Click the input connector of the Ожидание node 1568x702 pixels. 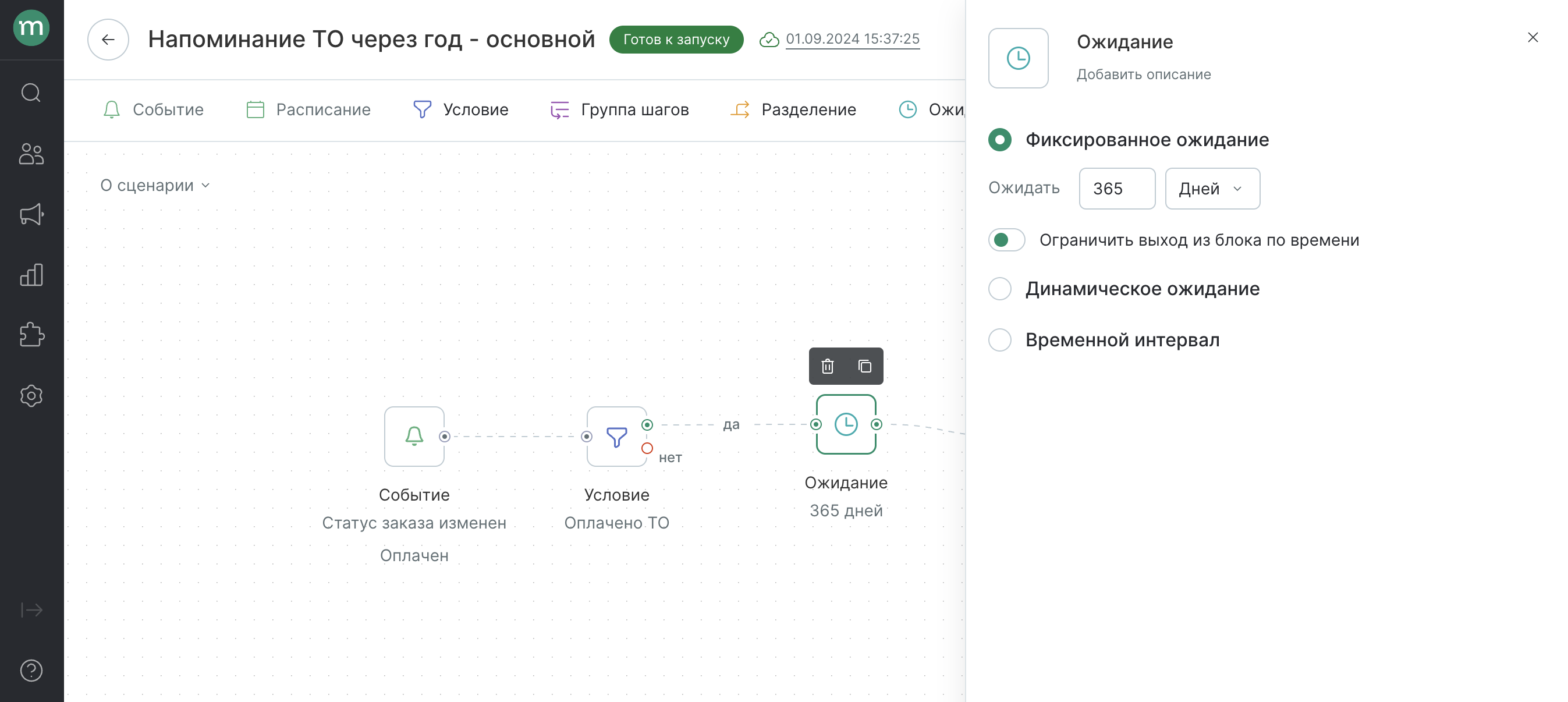[816, 424]
